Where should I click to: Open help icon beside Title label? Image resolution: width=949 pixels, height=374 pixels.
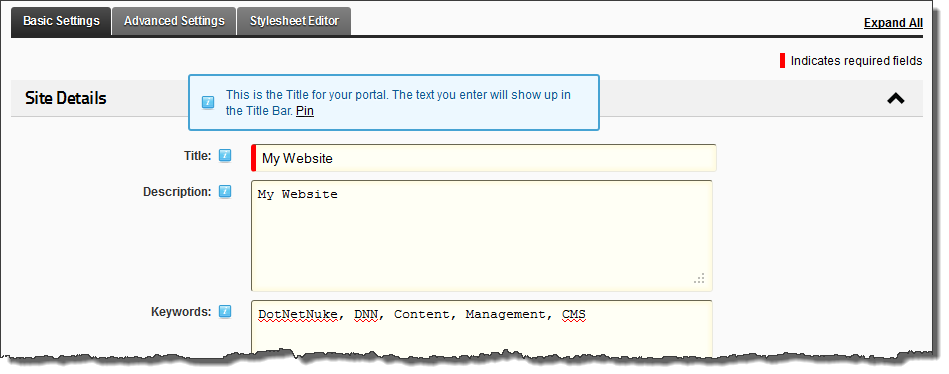coord(225,156)
